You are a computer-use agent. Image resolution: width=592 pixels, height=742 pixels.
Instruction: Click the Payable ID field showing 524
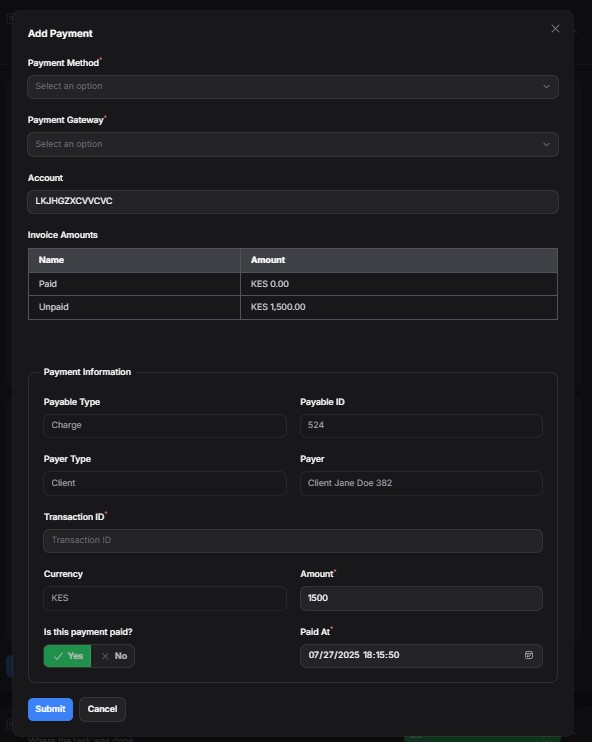click(x=421, y=425)
